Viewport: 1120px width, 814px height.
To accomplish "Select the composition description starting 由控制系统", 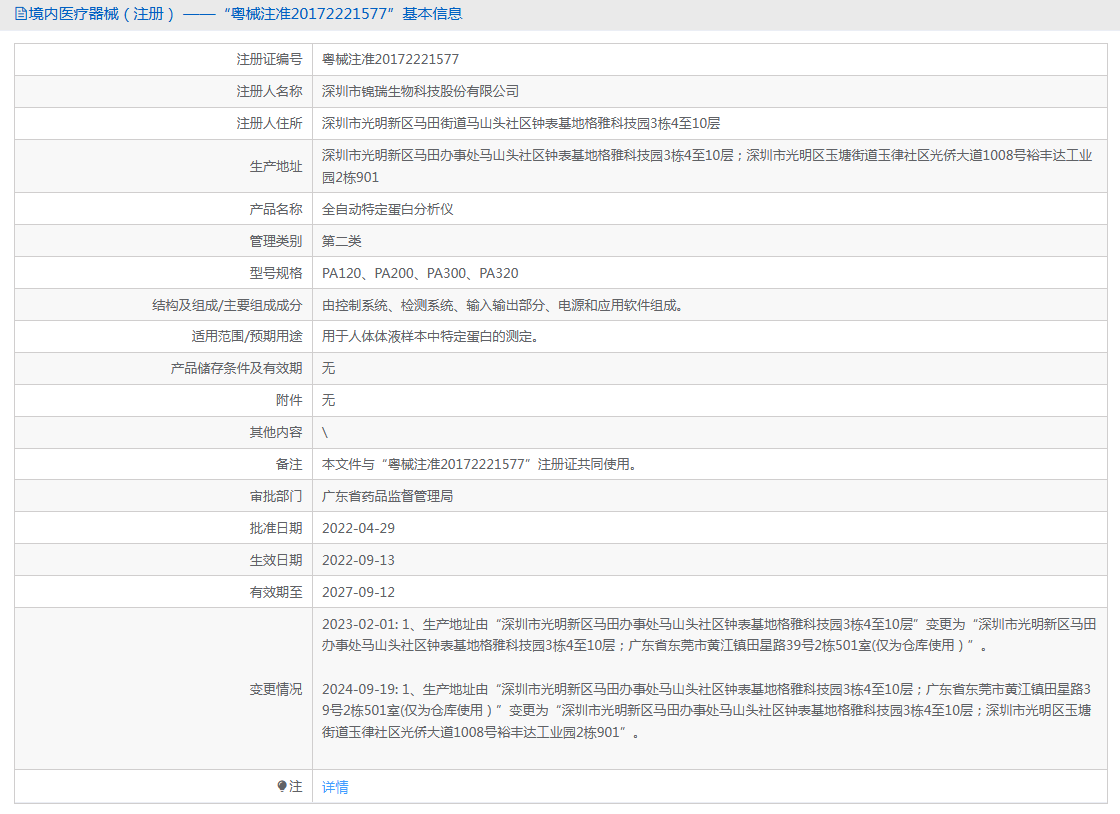I will click(x=504, y=306).
